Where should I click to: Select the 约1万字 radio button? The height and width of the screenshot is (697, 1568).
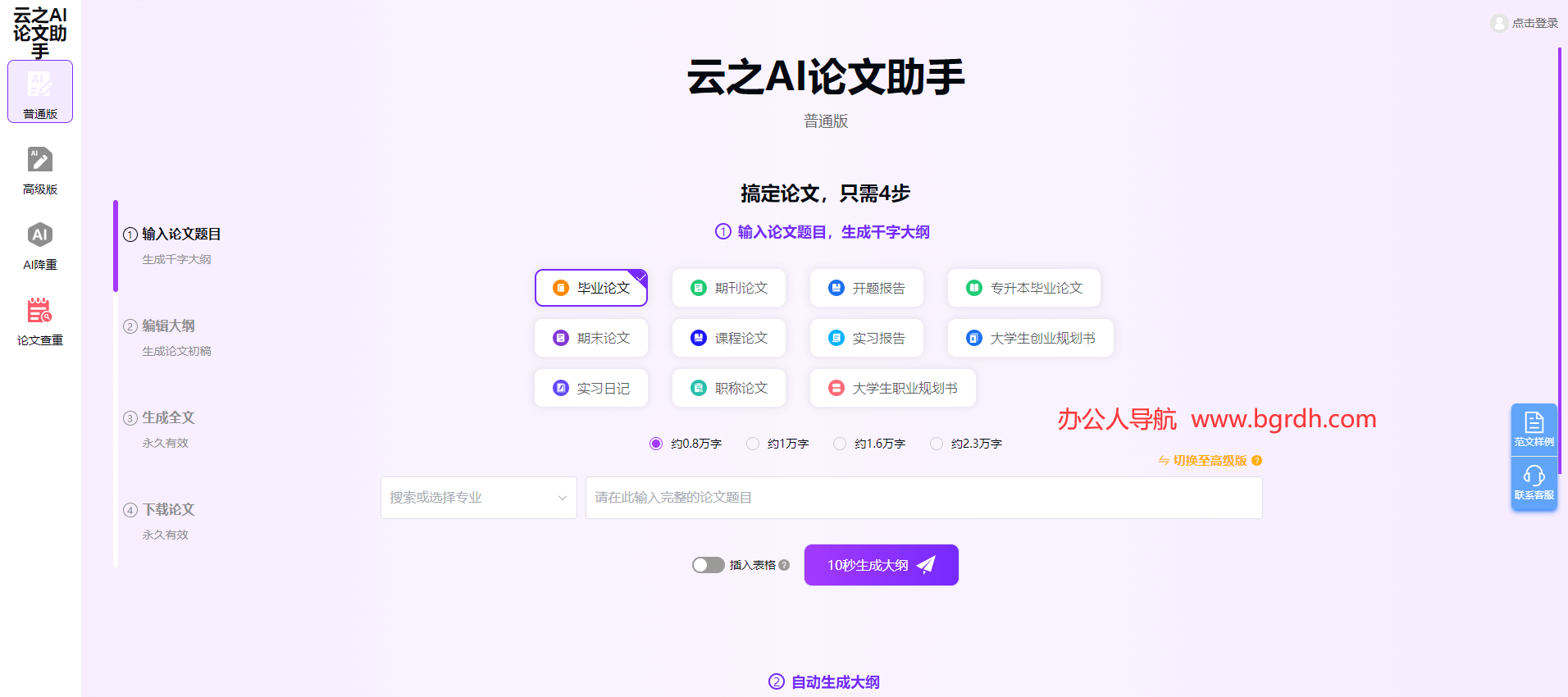pyautogui.click(x=753, y=444)
